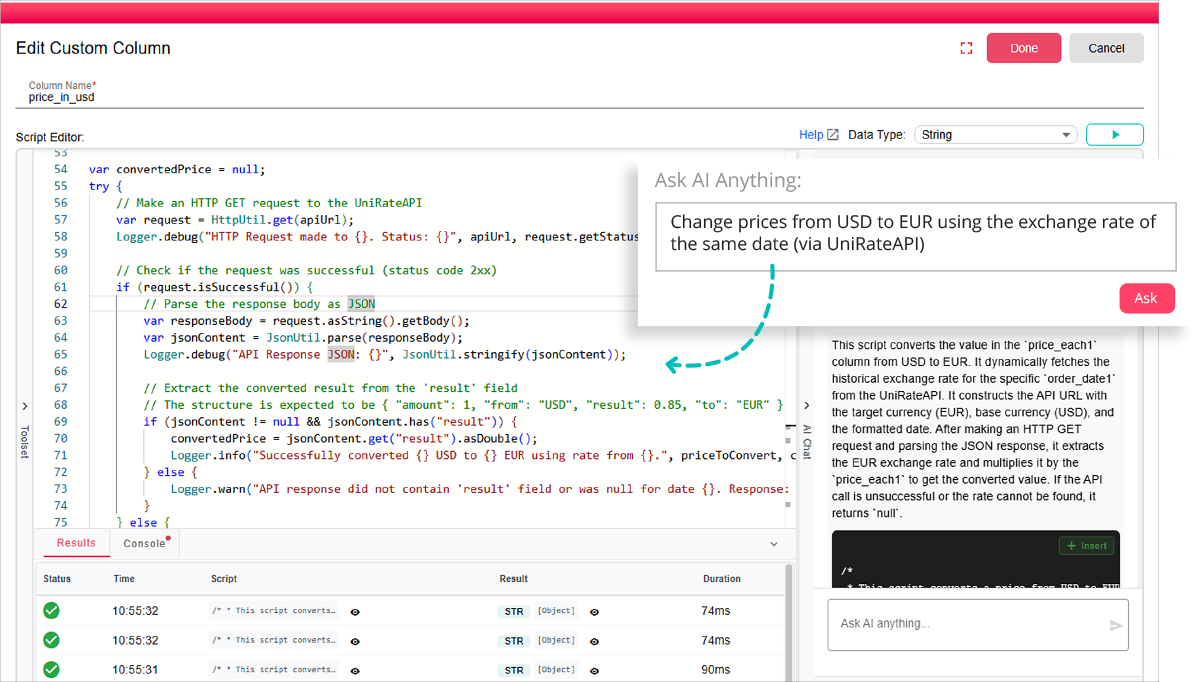Click the results table vertical scrollbar
Screen dimensions: 1193x682
point(788,623)
